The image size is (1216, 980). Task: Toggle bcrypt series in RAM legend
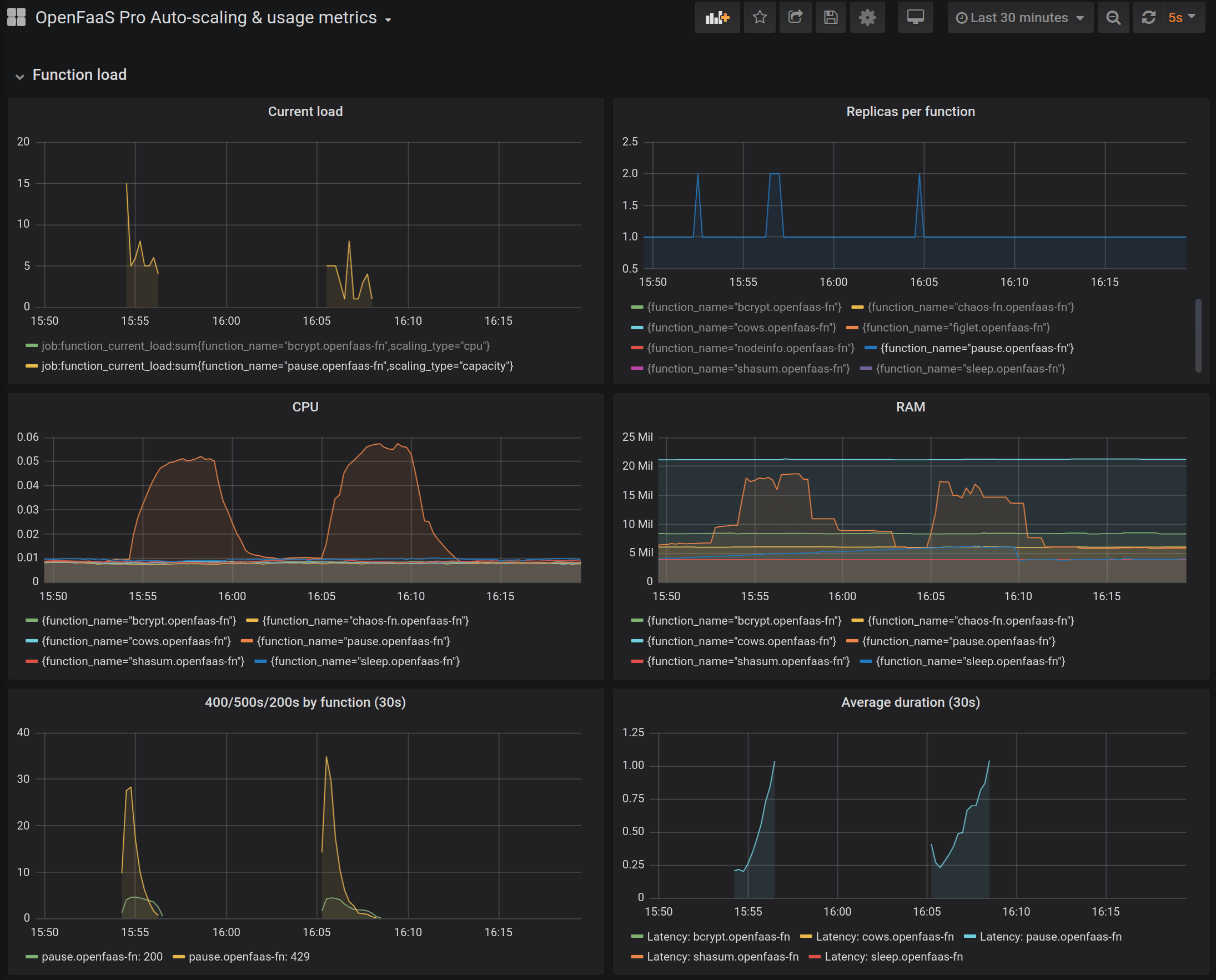pyautogui.click(x=744, y=621)
